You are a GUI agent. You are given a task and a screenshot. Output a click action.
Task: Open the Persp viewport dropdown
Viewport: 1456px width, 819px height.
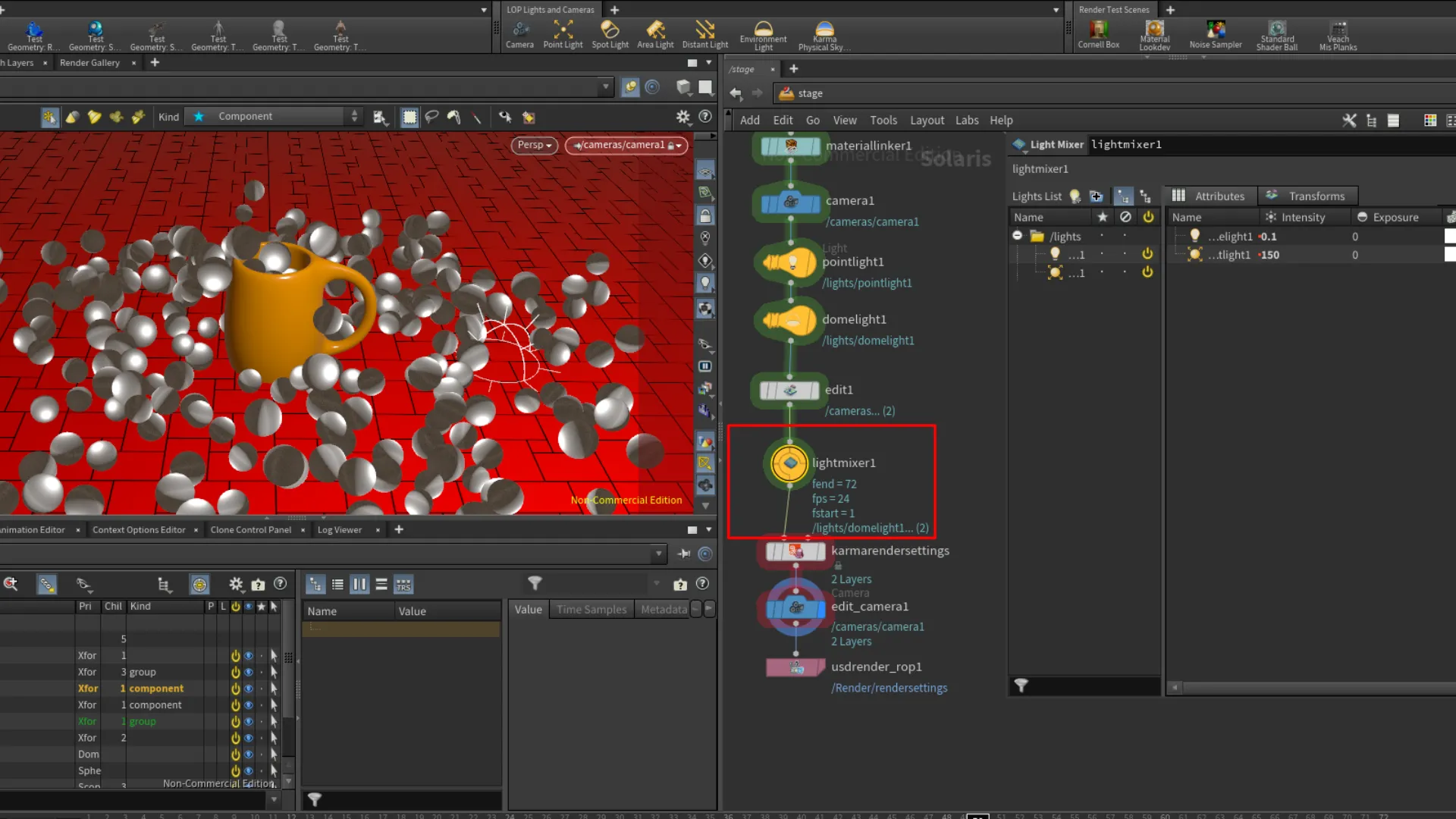point(535,145)
